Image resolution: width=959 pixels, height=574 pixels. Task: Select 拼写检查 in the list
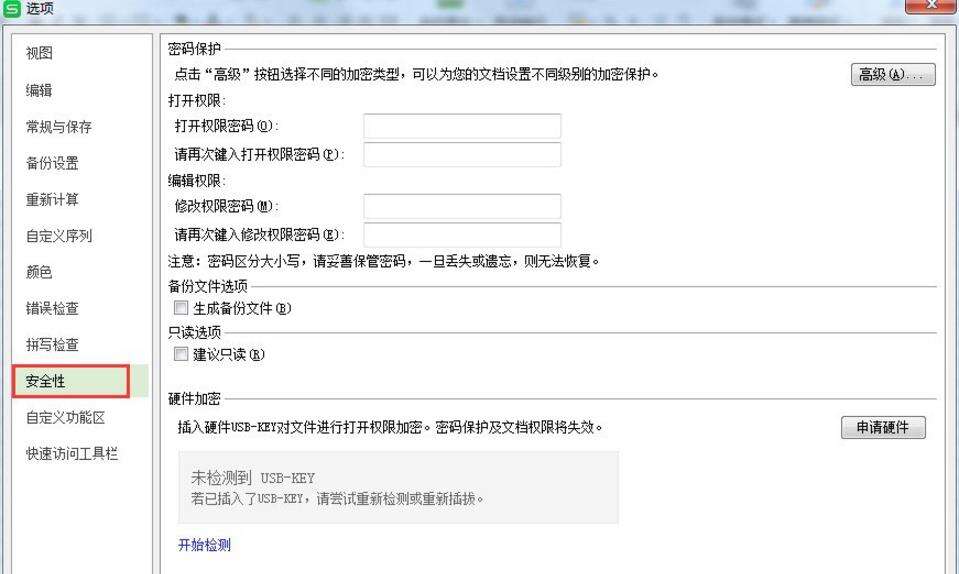point(52,345)
